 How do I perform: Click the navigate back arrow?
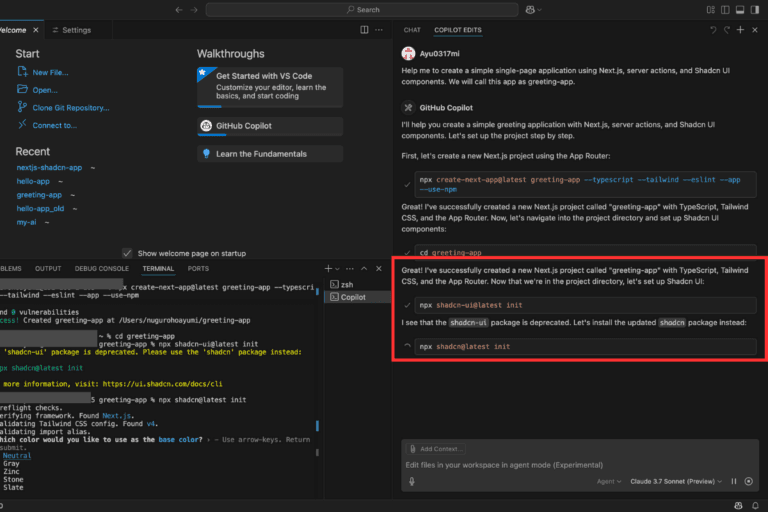point(180,9)
